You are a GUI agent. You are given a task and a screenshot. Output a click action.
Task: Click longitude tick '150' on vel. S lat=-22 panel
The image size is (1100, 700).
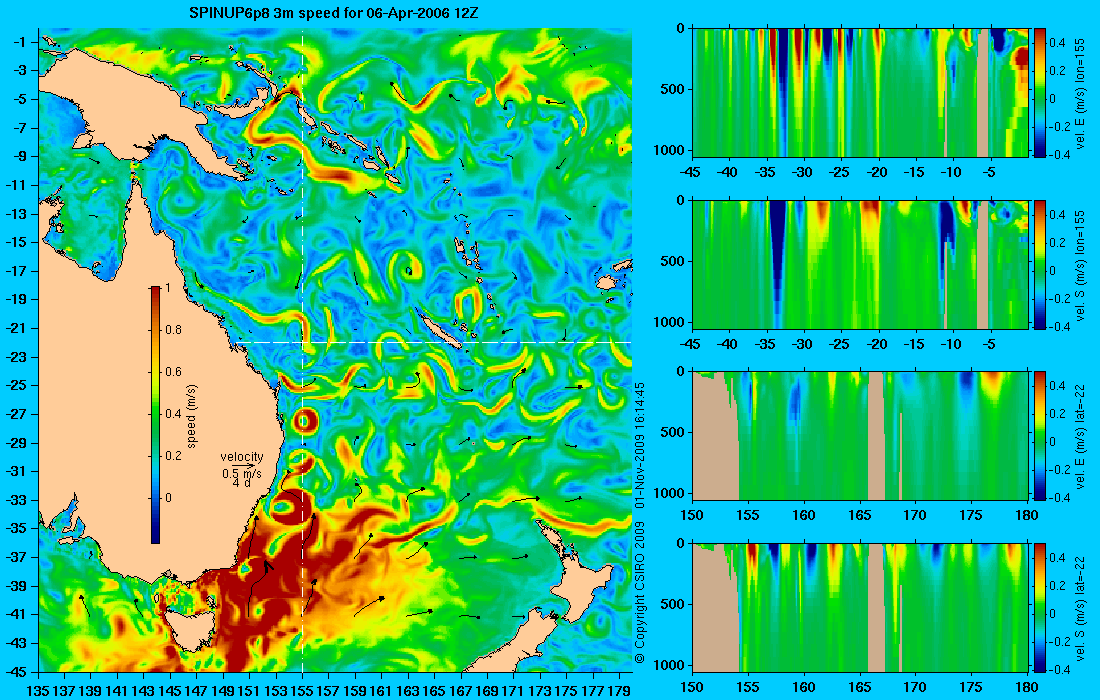692,687
